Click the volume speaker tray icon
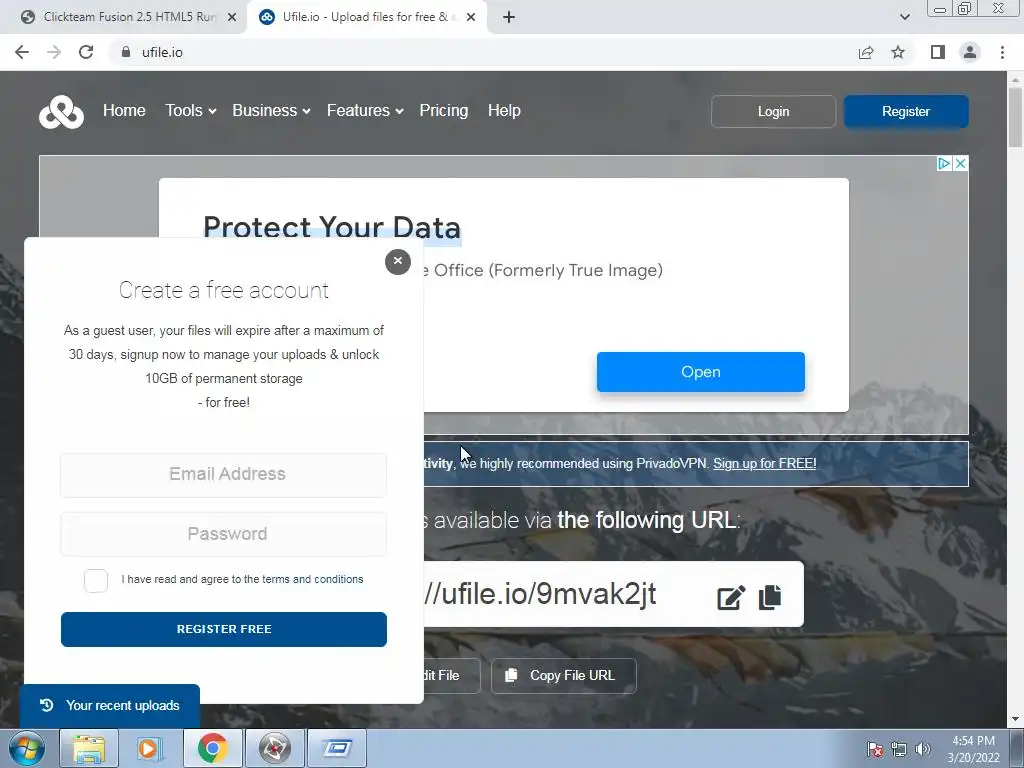Viewport: 1024px width, 768px height. tap(923, 749)
